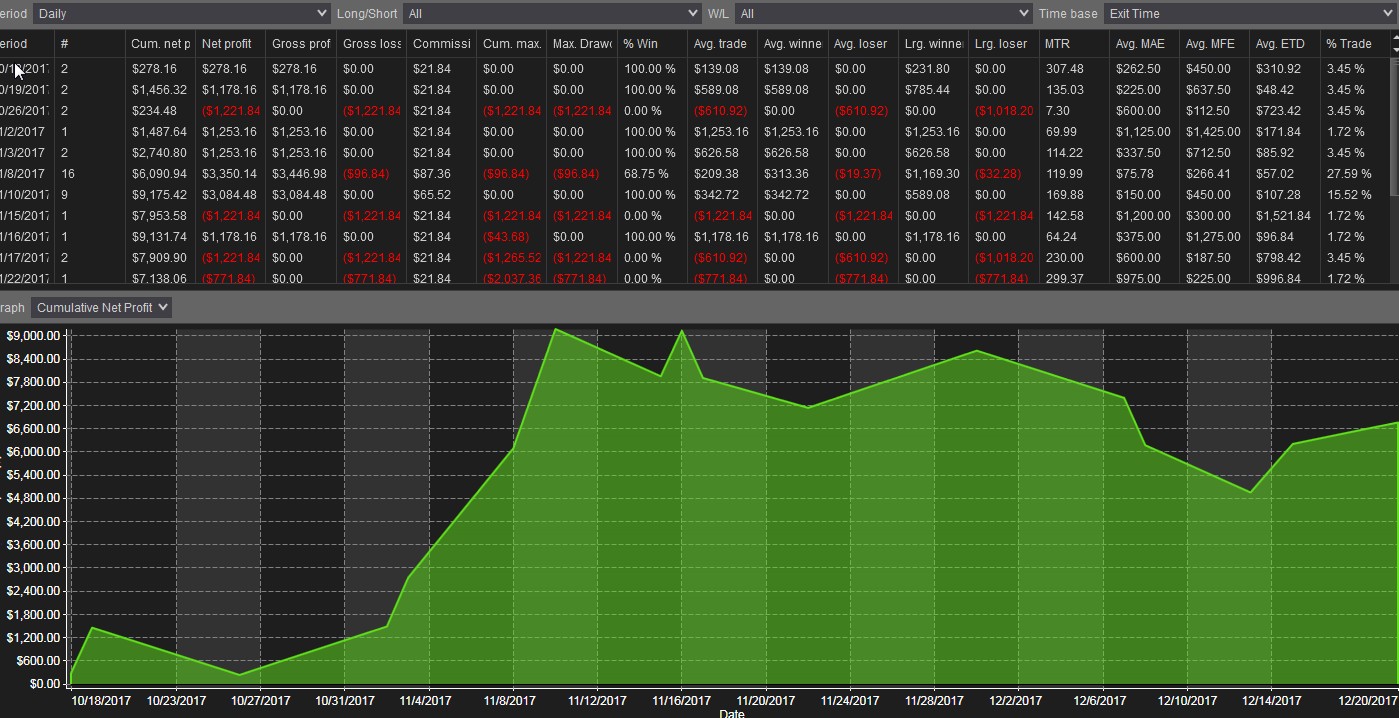
Task: Sort by the Cum. max. column header
Action: click(x=511, y=44)
